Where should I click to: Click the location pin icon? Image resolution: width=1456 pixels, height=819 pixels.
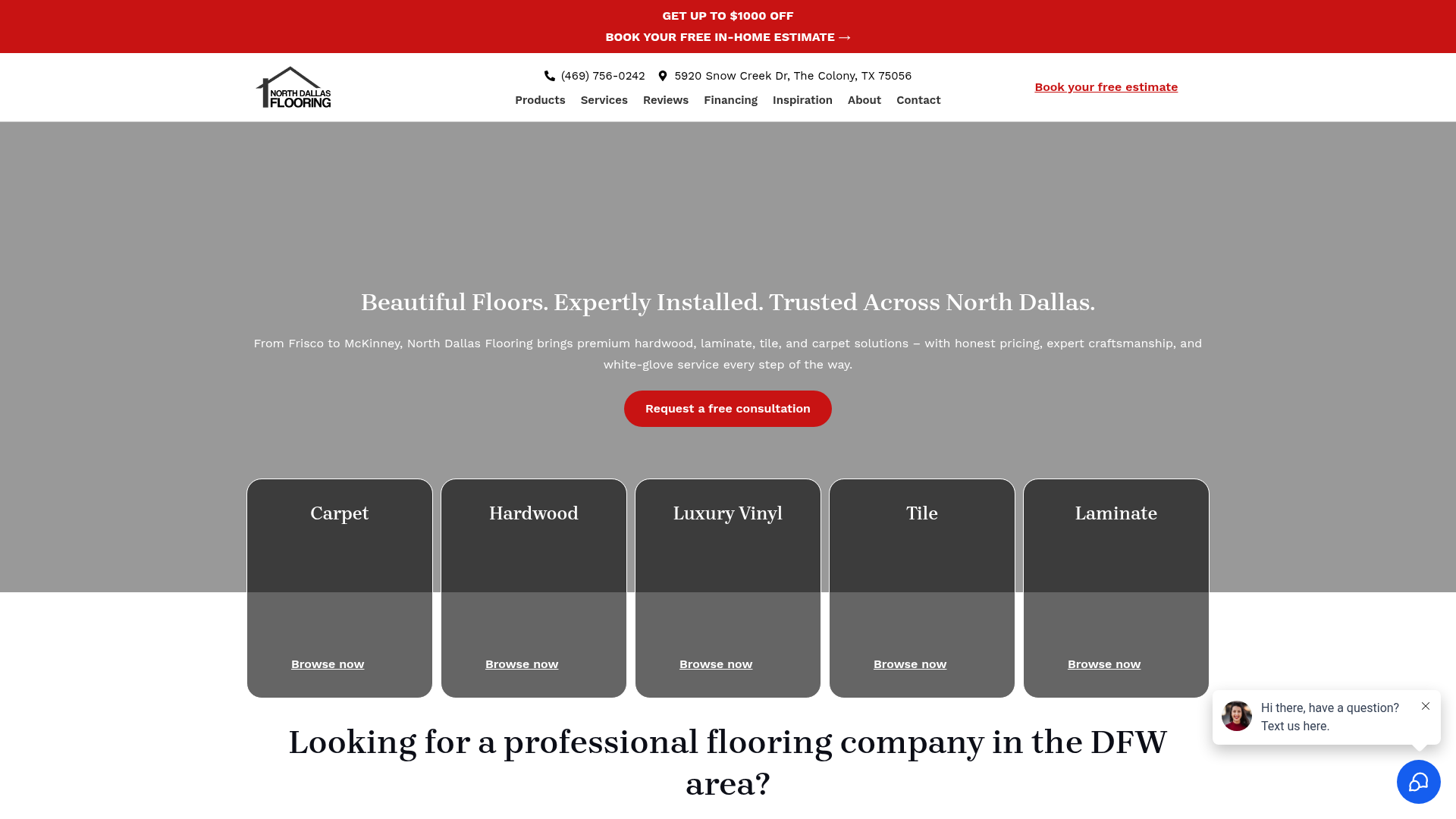point(663,76)
